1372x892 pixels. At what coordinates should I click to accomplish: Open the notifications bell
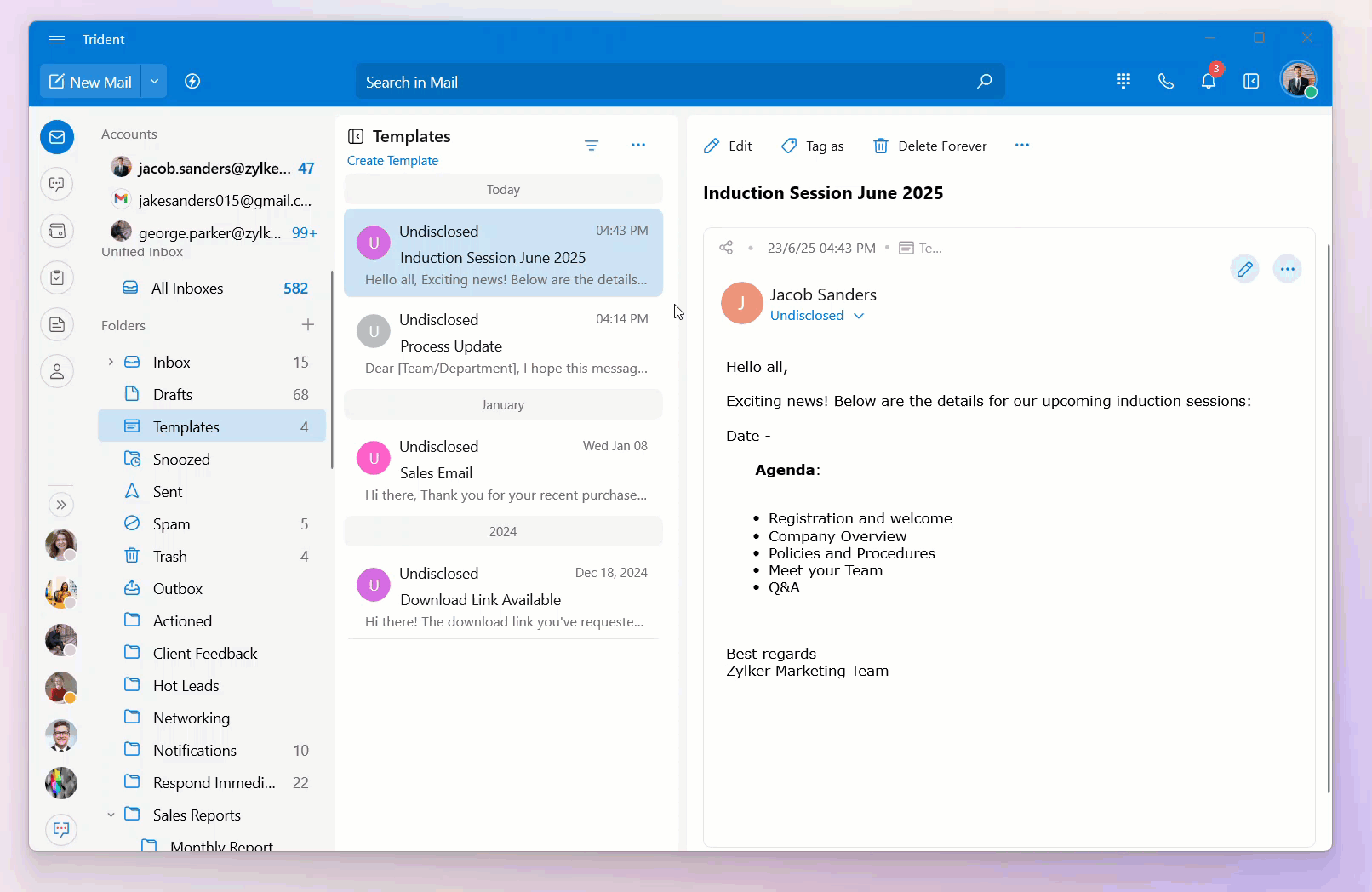[x=1209, y=81]
